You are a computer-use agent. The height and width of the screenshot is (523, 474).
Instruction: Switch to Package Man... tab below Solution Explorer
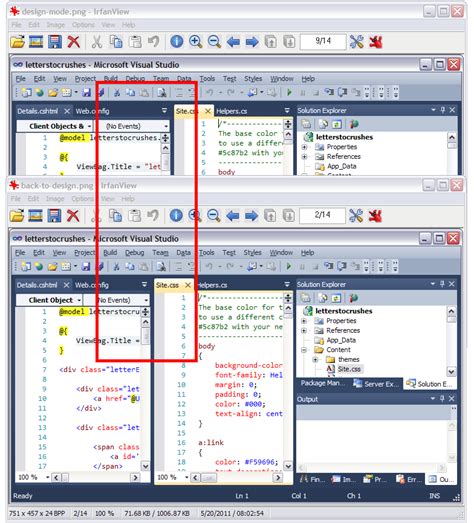323,383
